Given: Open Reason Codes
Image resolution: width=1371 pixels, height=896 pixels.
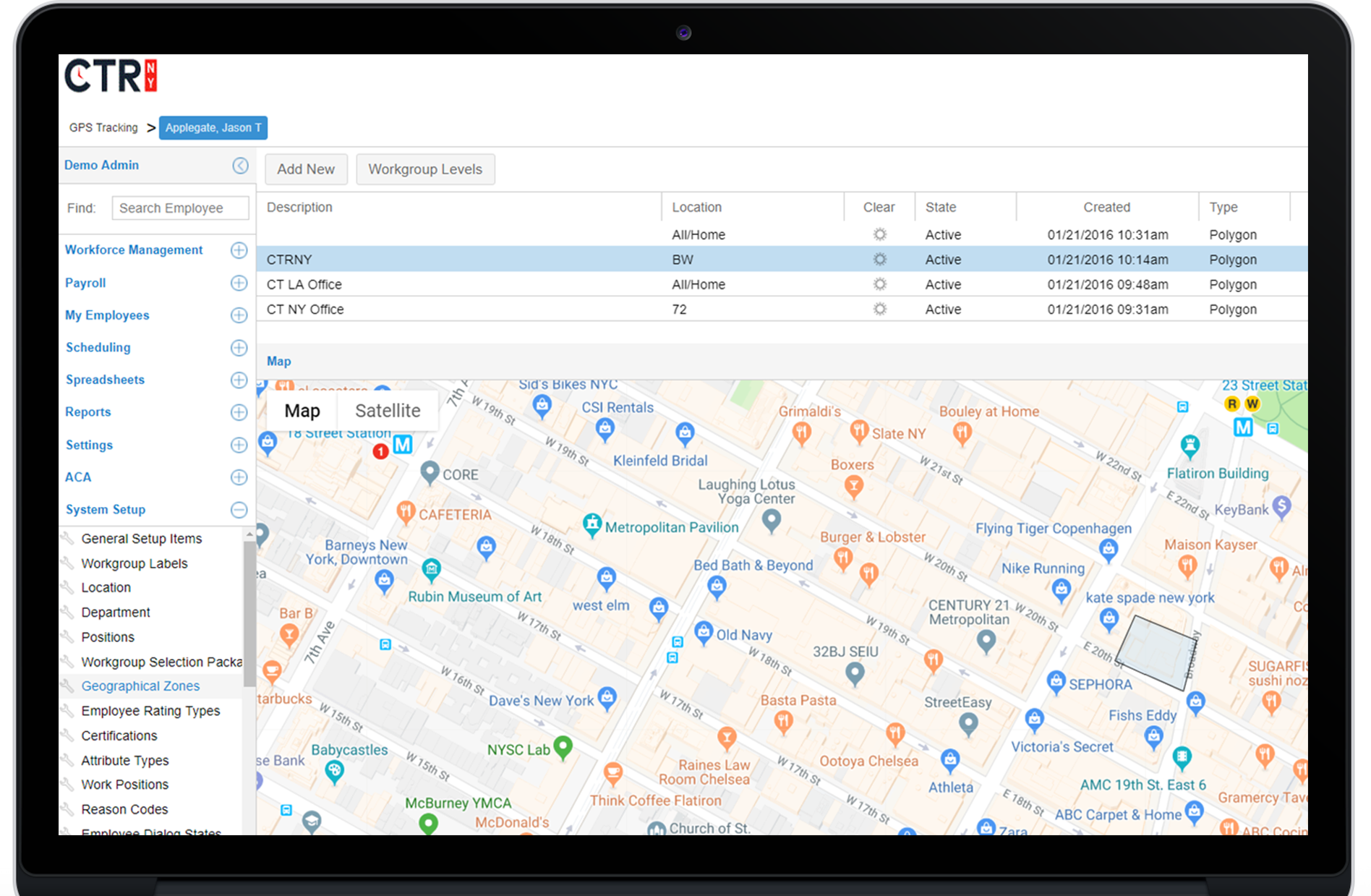Looking at the screenshot, I should coord(124,809).
